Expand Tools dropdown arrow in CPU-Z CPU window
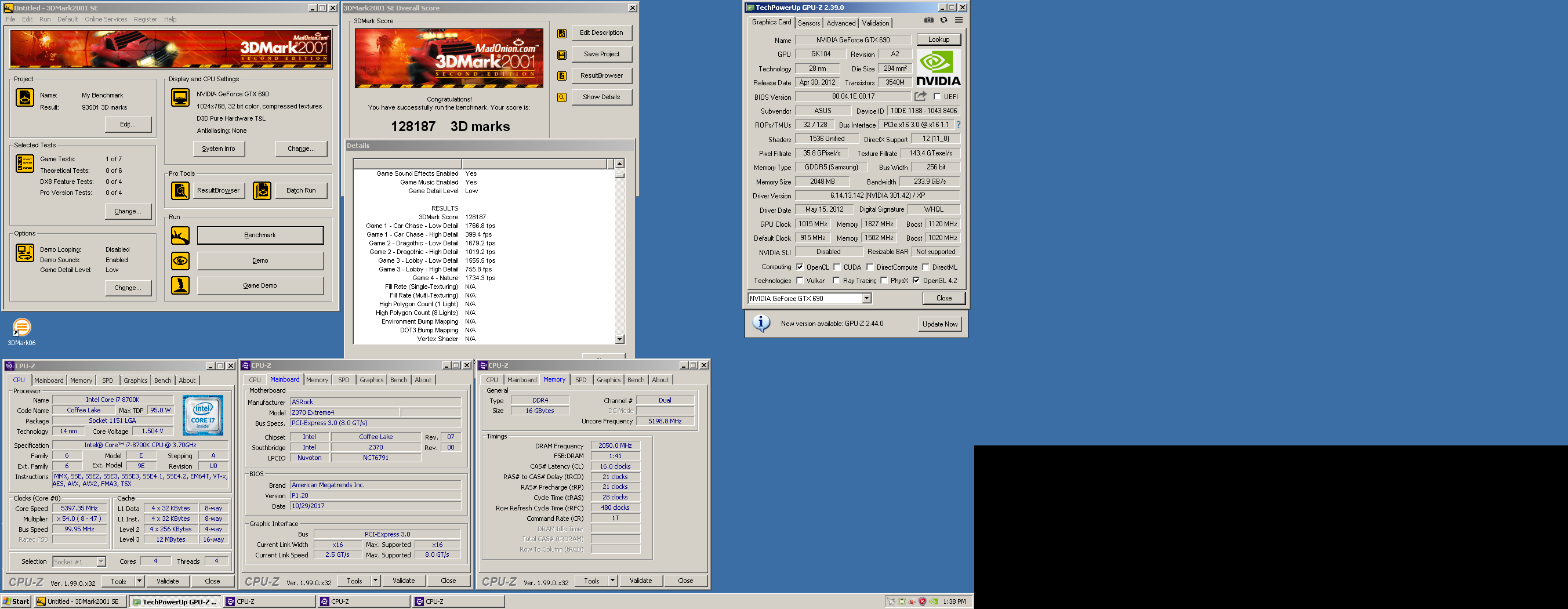 click(x=139, y=581)
